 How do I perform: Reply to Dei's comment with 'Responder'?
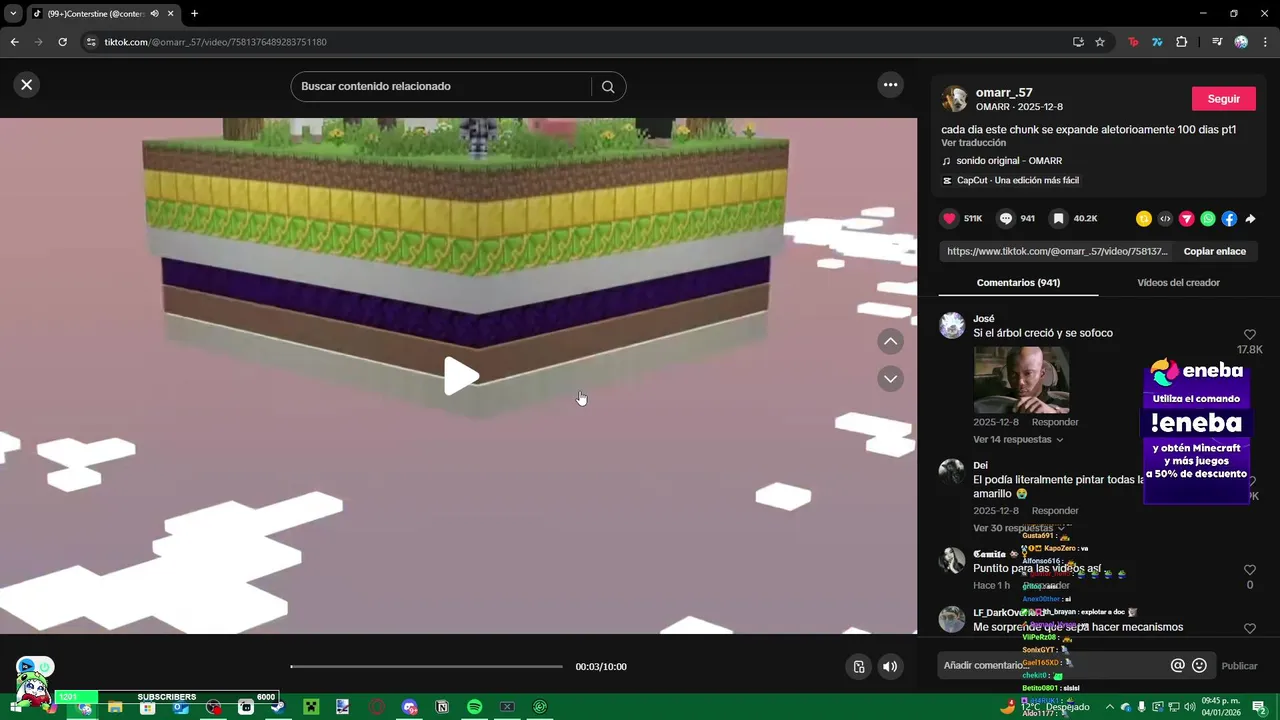tap(1055, 511)
